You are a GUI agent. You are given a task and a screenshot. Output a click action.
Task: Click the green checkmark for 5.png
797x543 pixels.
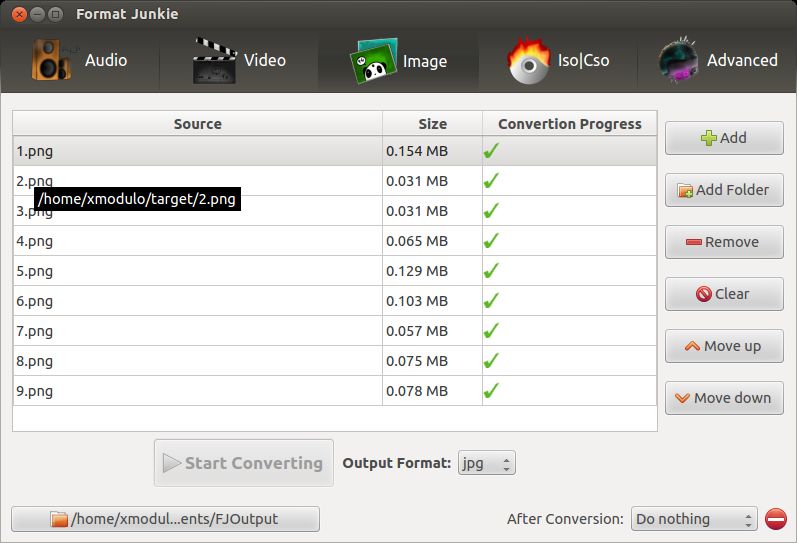click(x=491, y=270)
